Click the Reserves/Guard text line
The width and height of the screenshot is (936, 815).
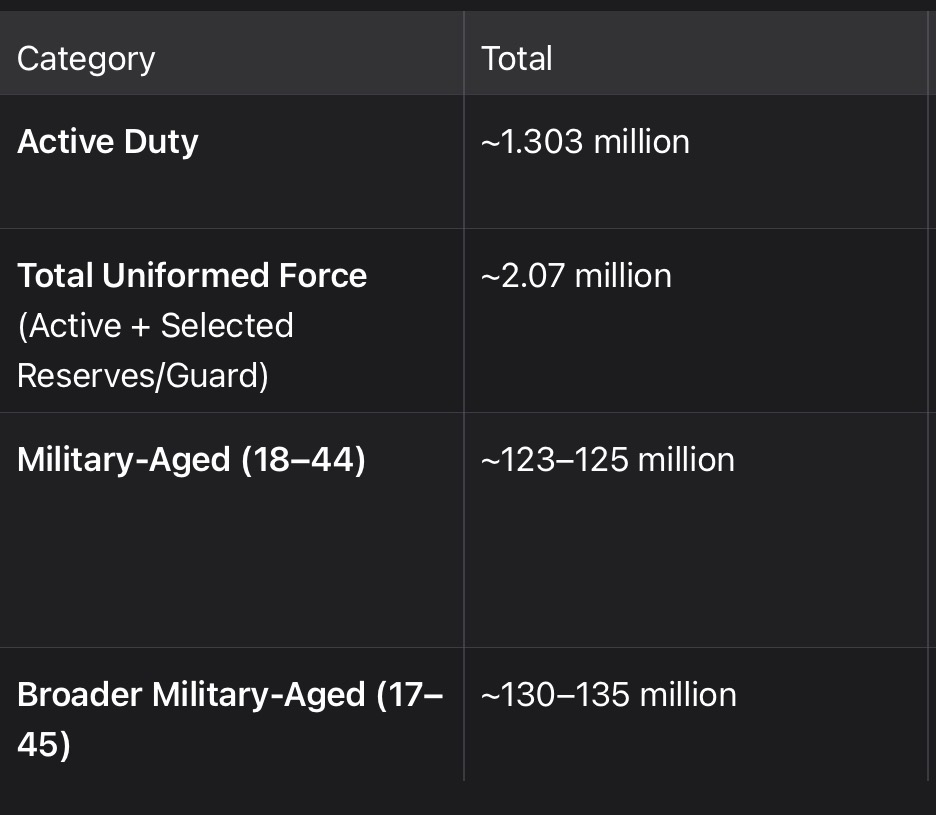[143, 376]
